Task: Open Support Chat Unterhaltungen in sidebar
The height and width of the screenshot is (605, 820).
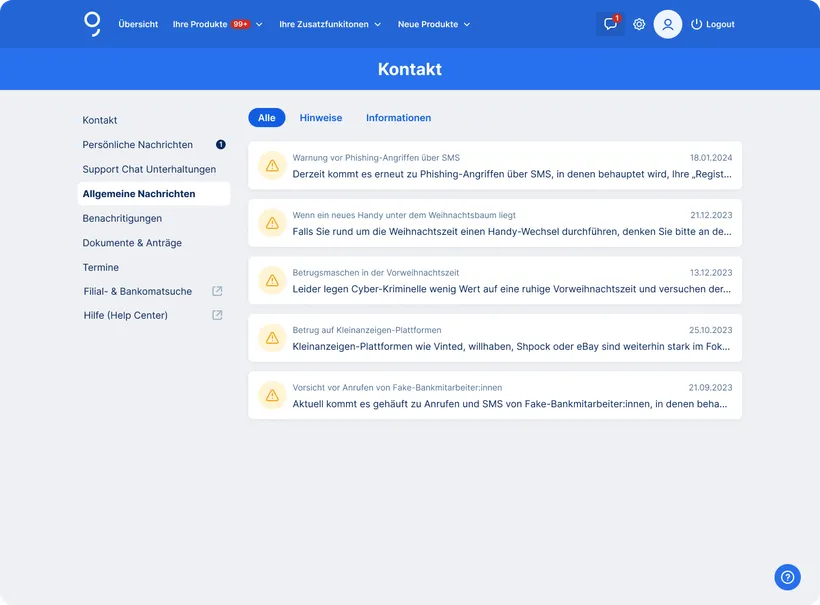Action: point(149,169)
